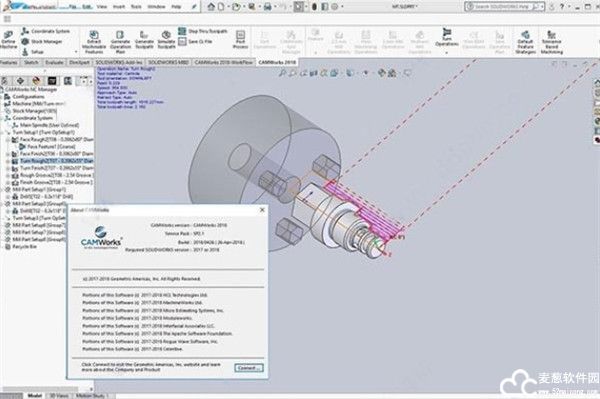Screen dimensions: 600x399
Task: Expand the Rough Groove2 operation node
Action: coord(8,175)
